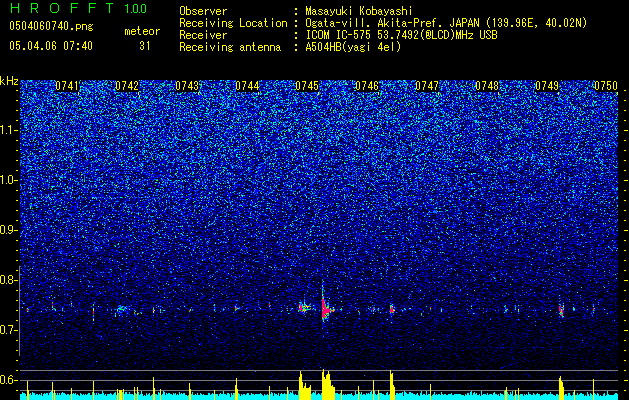Click the Observer field label

coord(203,11)
